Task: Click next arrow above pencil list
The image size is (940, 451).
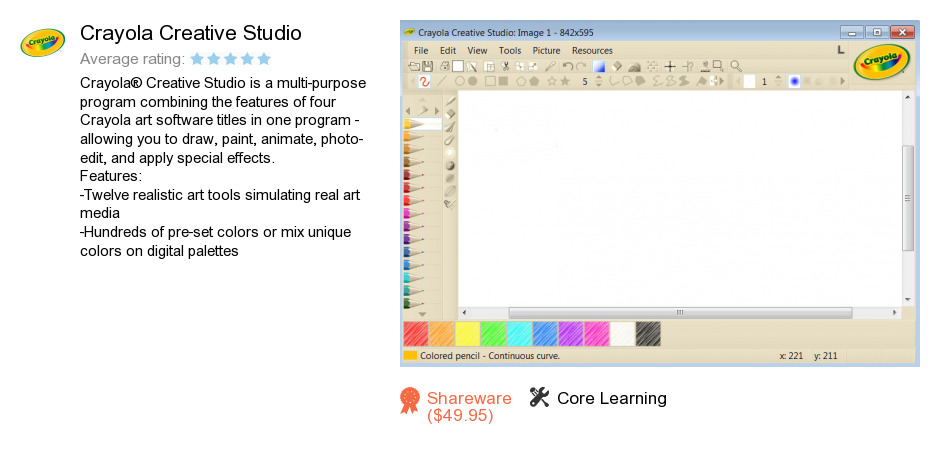Action: pyautogui.click(x=436, y=111)
